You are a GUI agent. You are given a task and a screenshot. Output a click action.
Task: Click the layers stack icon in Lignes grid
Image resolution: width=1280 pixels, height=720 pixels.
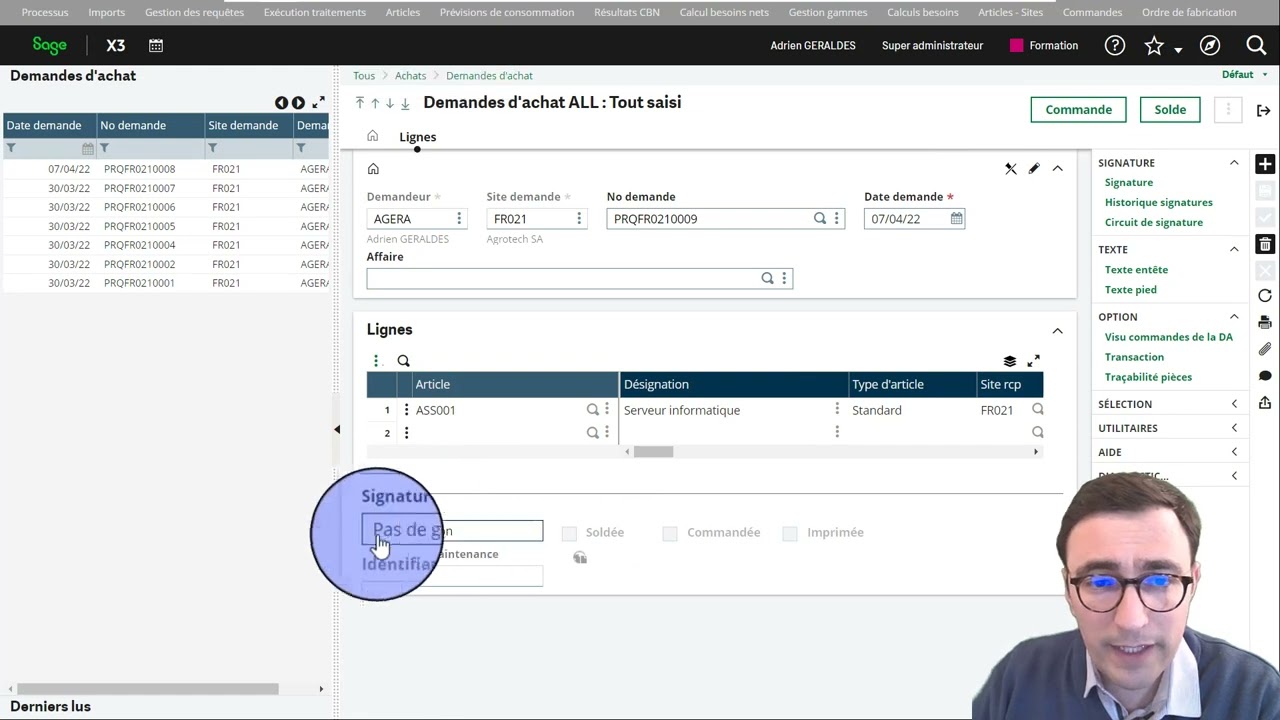click(x=1010, y=361)
